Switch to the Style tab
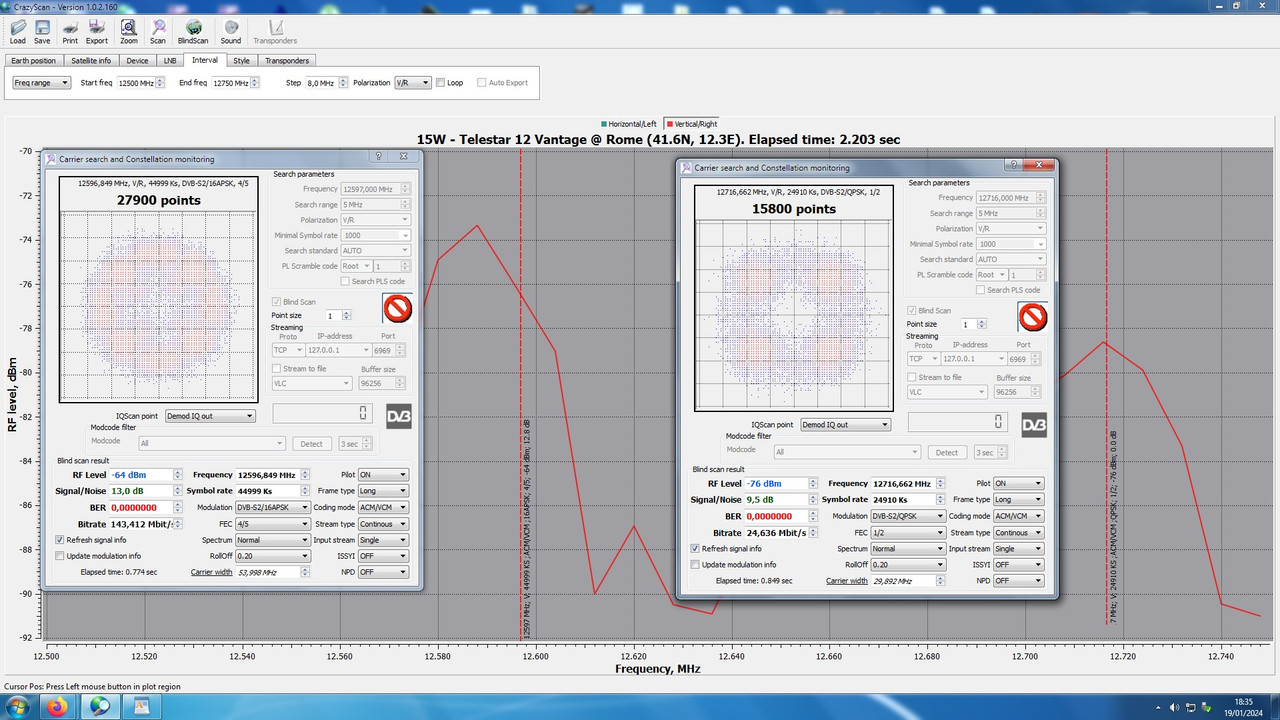Image resolution: width=1280 pixels, height=720 pixels. [x=241, y=60]
